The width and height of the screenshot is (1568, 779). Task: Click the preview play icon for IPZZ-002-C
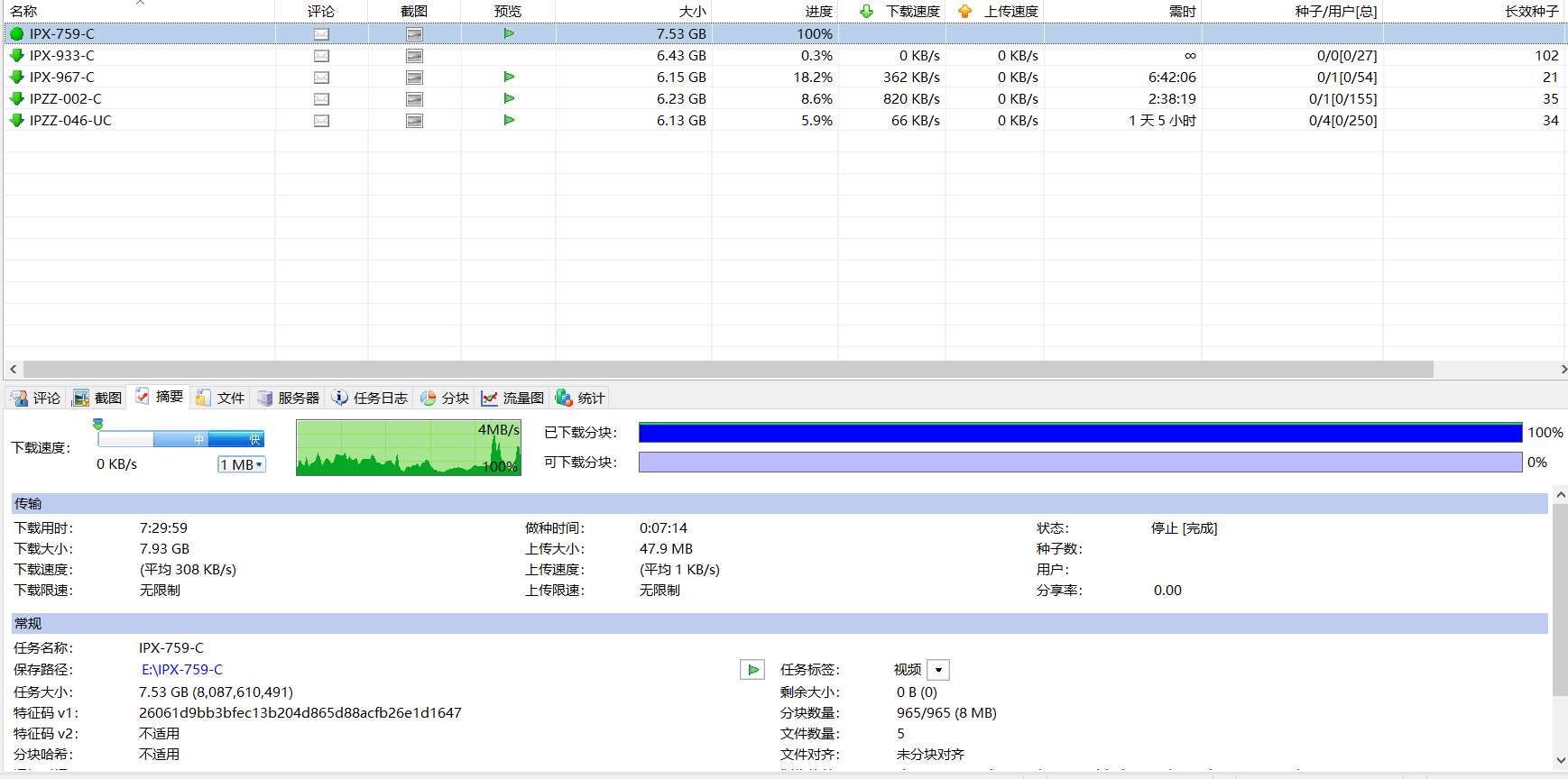[509, 98]
